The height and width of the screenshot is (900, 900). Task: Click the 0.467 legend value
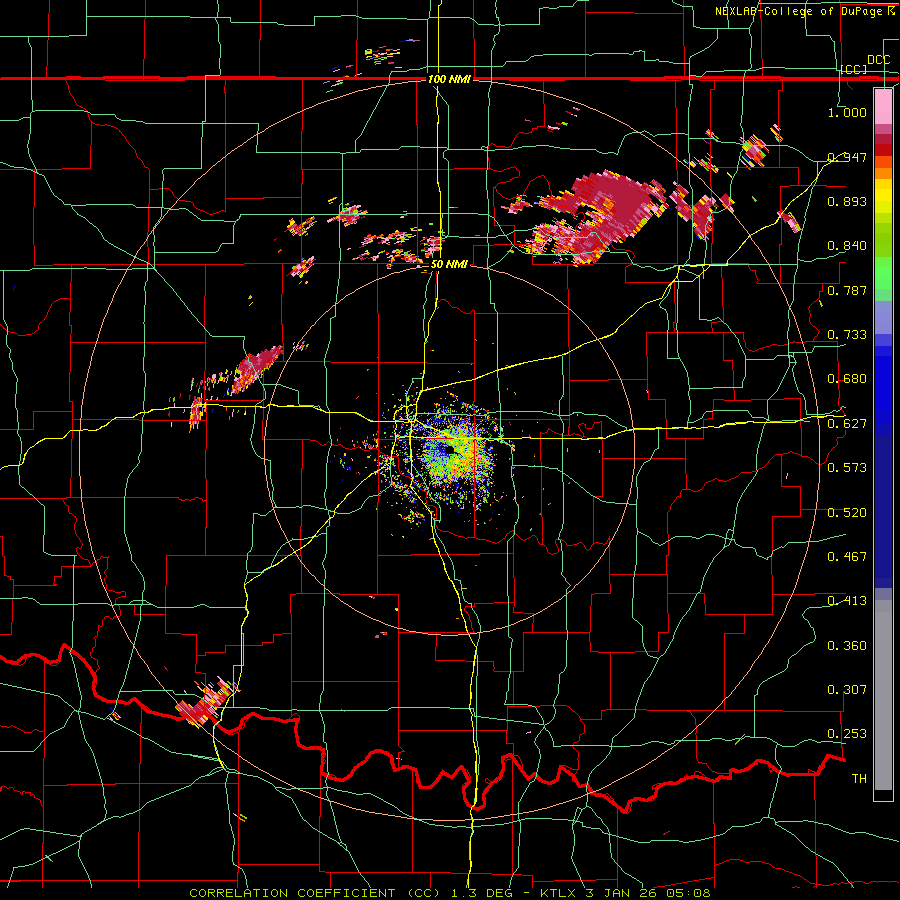847,557
